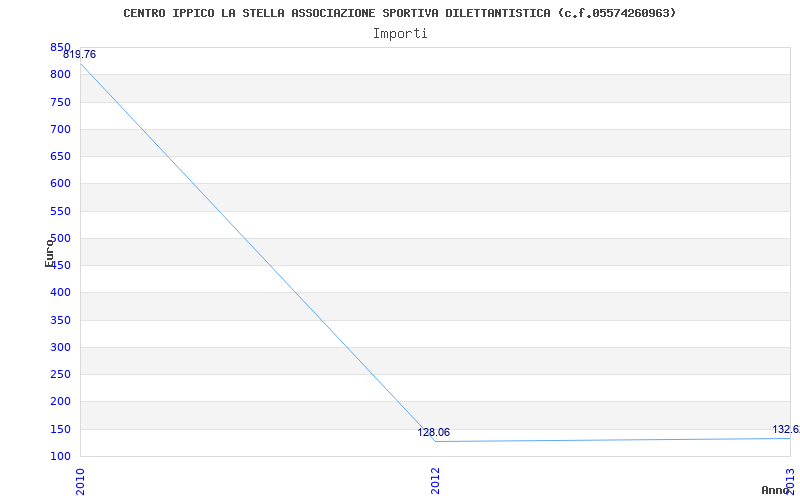Click the 800 y-axis tick value
Viewport: 800px width, 500px height.
(60, 74)
